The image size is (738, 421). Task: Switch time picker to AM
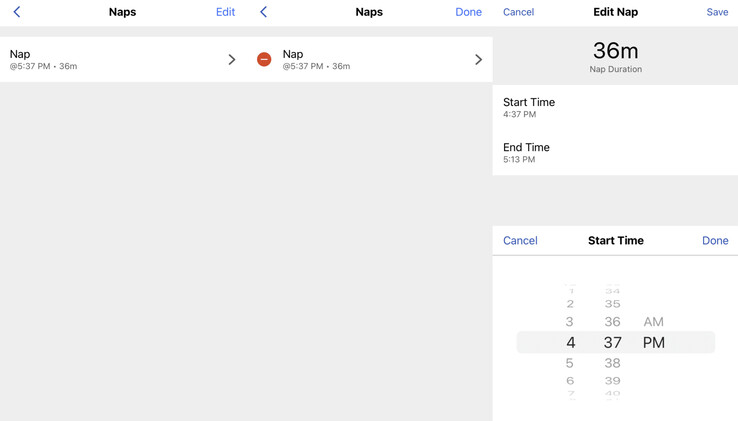[x=653, y=322]
